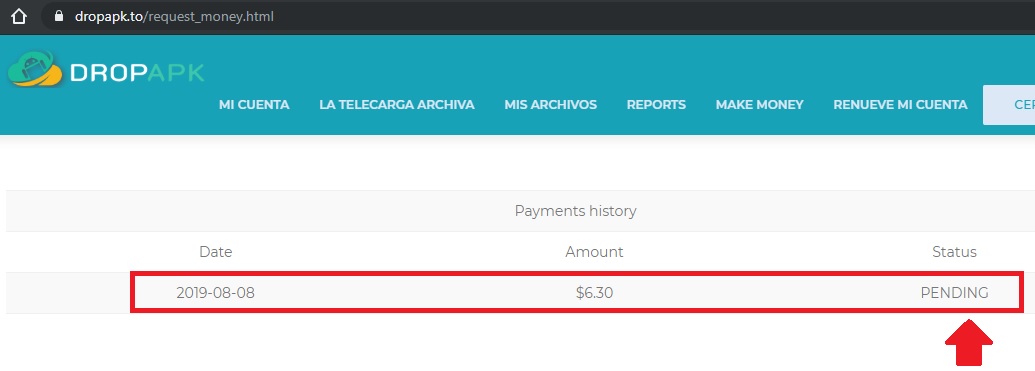The height and width of the screenshot is (371, 1035).
Task: Open the MAKE MONEY page
Action: [x=760, y=104]
